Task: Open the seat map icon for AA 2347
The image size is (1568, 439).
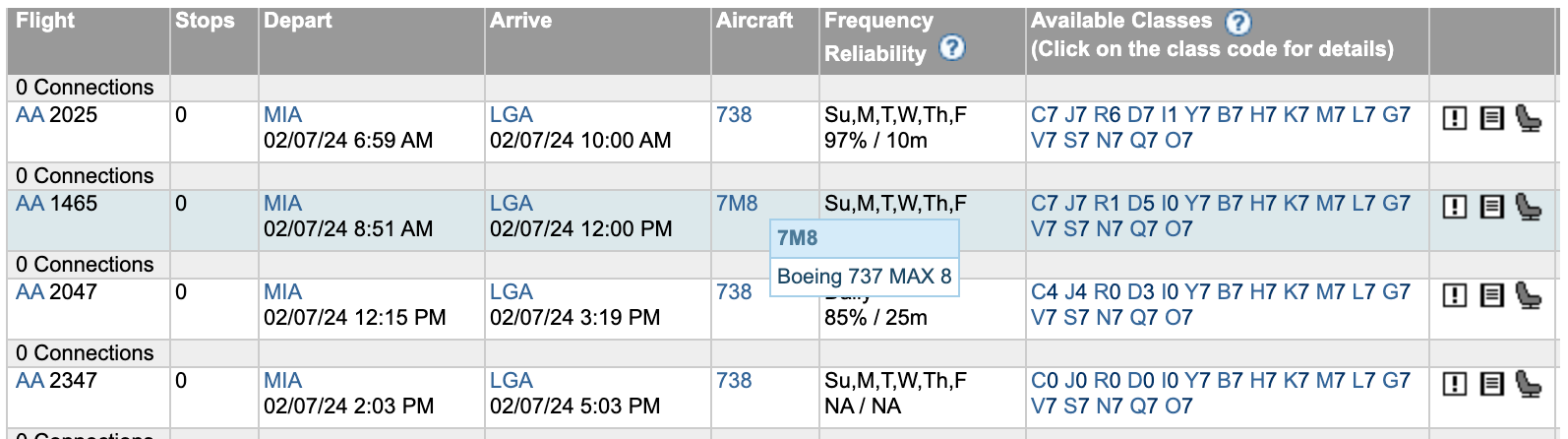Action: click(1528, 384)
